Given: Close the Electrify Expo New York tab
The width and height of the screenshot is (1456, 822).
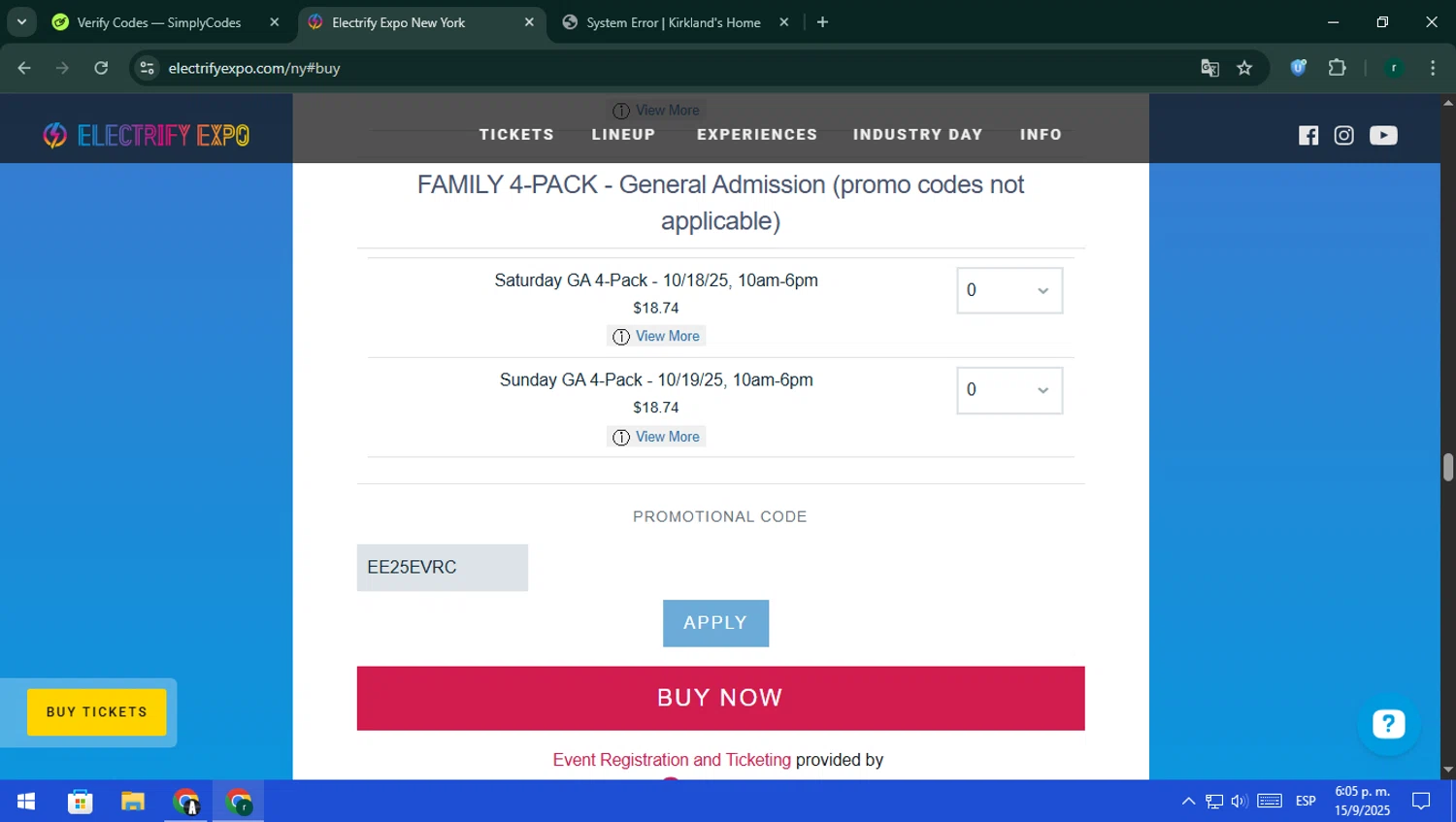Looking at the screenshot, I should 529,22.
